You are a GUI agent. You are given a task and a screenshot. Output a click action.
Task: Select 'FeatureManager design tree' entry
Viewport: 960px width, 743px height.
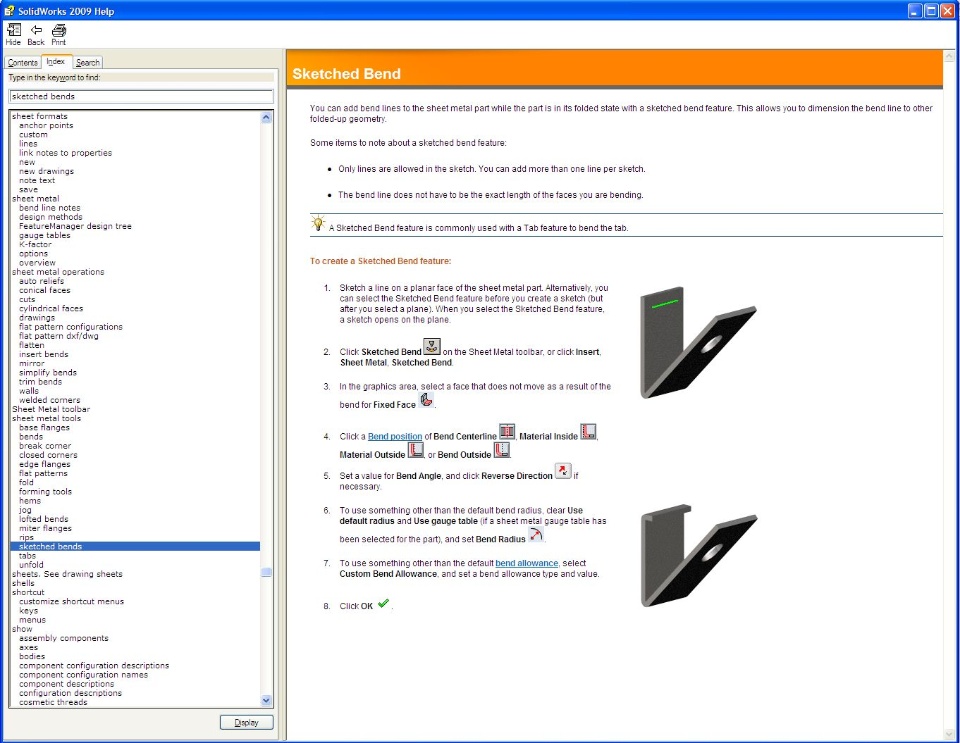(75, 226)
